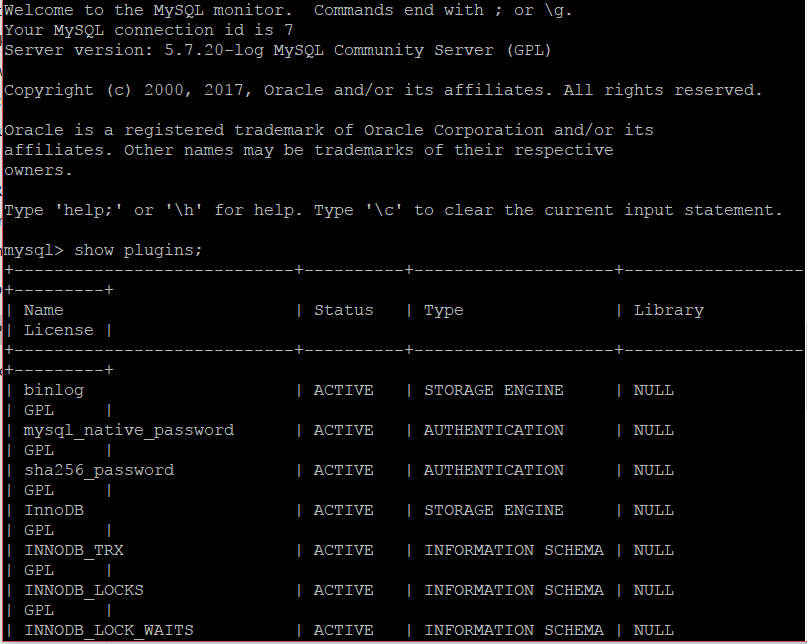Click the 'show plugins;' command text

[x=138, y=250]
